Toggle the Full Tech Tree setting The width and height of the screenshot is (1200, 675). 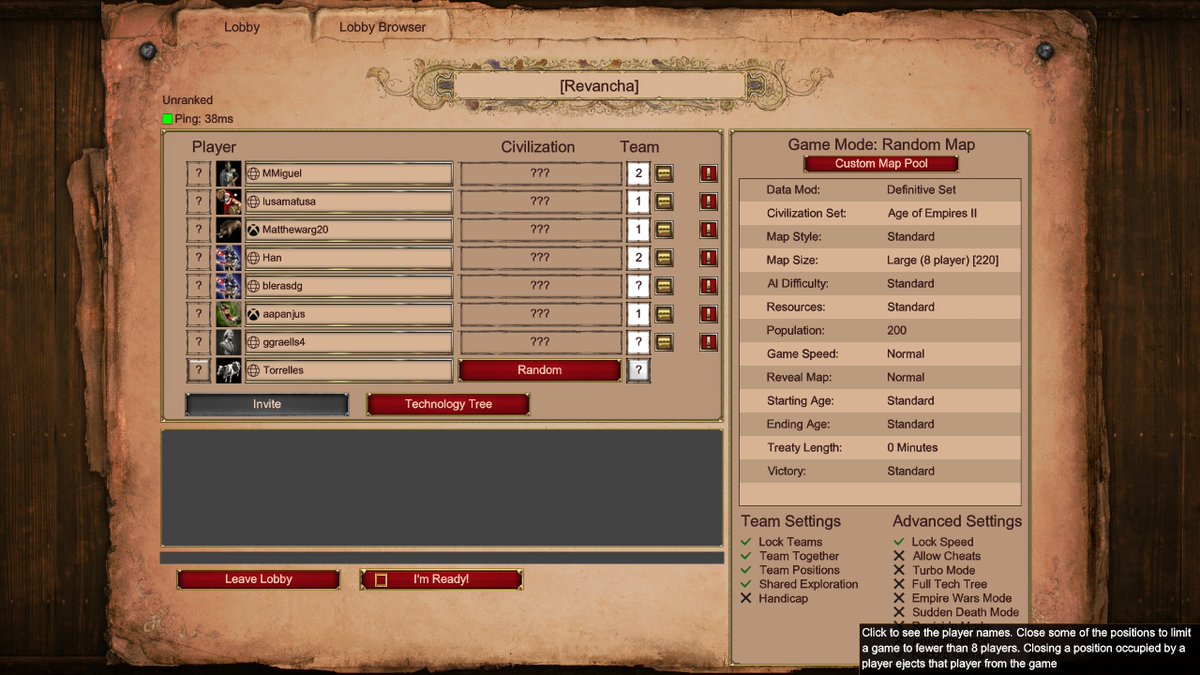899,584
